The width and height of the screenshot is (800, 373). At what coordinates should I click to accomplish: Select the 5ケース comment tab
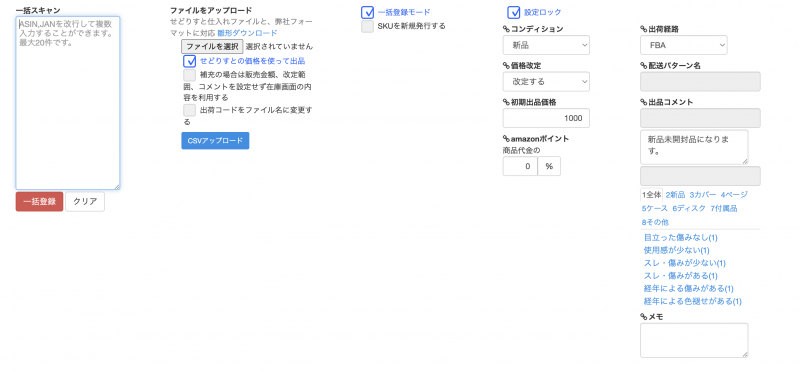(655, 208)
